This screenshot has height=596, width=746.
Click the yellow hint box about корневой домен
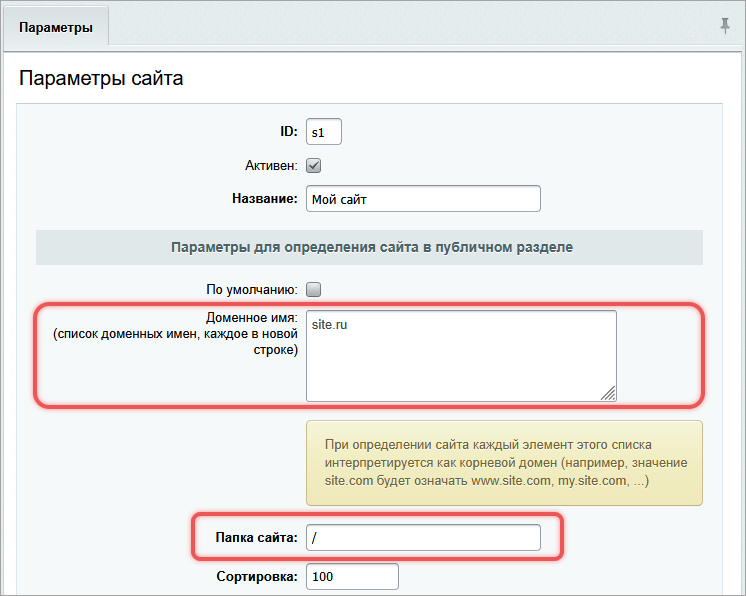coord(504,462)
